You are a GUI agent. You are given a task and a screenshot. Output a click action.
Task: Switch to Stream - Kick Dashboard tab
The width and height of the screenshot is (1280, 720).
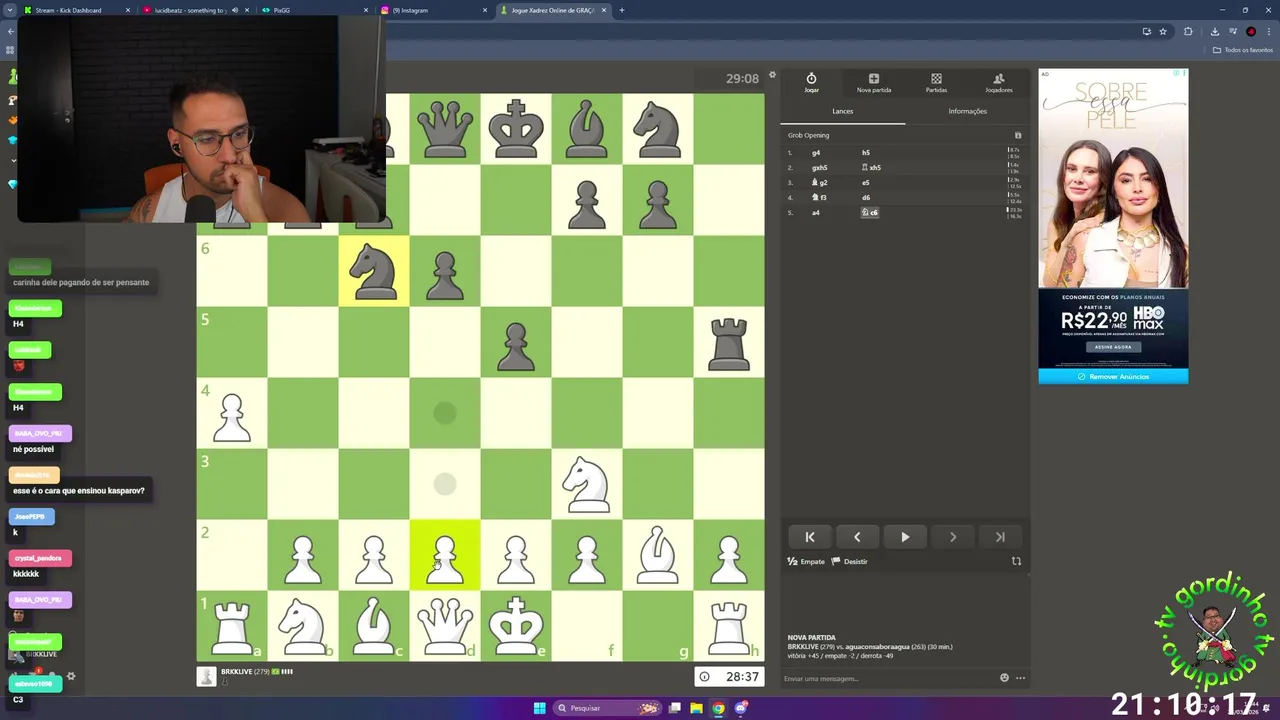pos(75,10)
